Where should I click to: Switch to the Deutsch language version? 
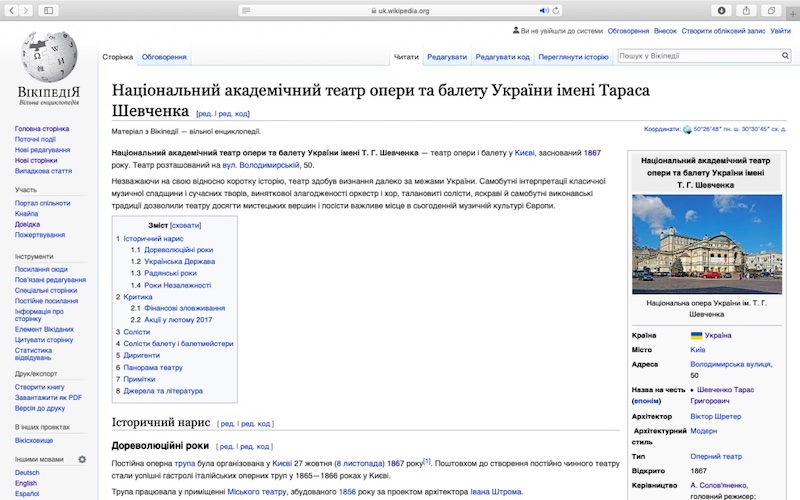click(x=27, y=472)
